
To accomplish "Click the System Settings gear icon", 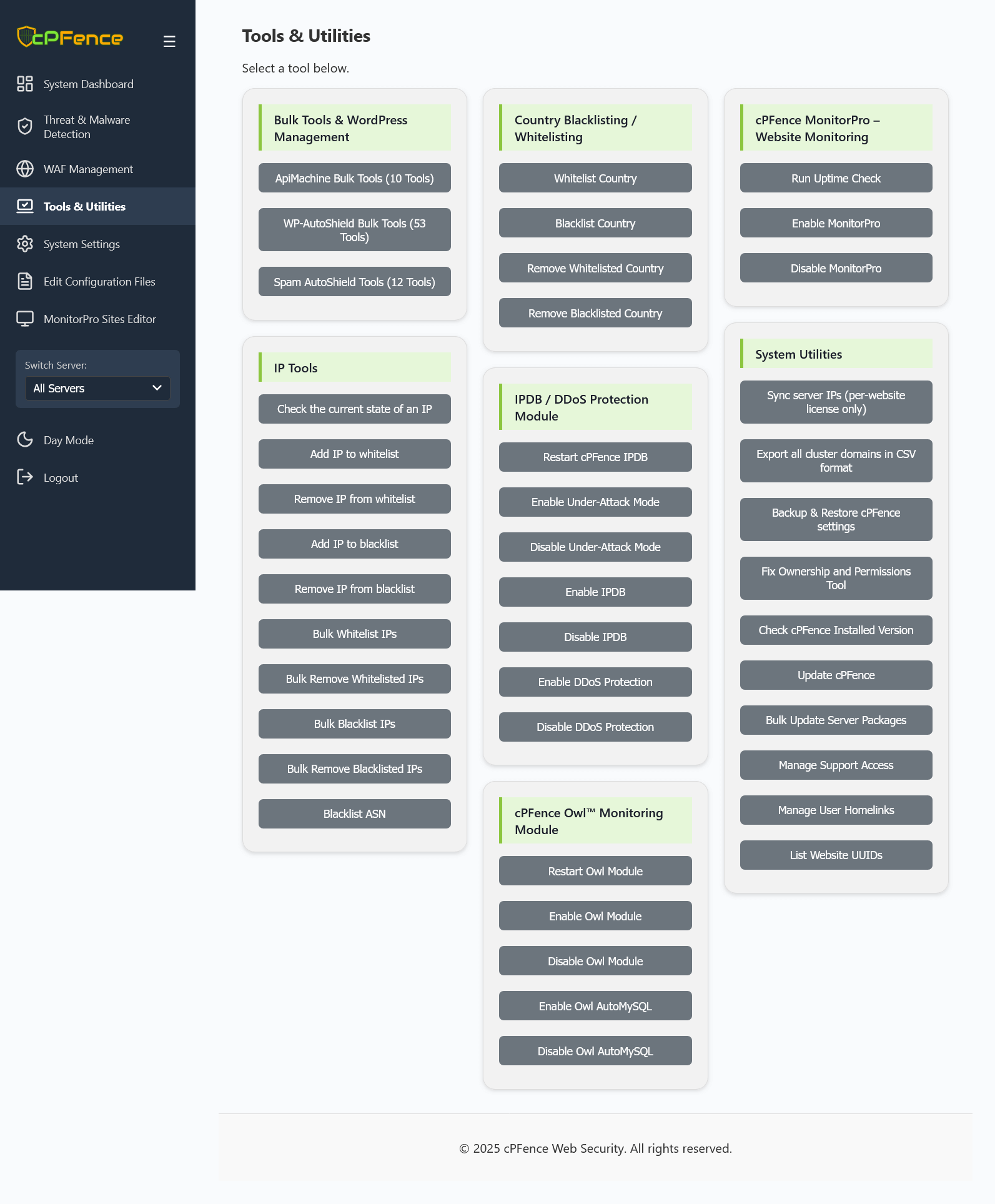I will tap(25, 244).
